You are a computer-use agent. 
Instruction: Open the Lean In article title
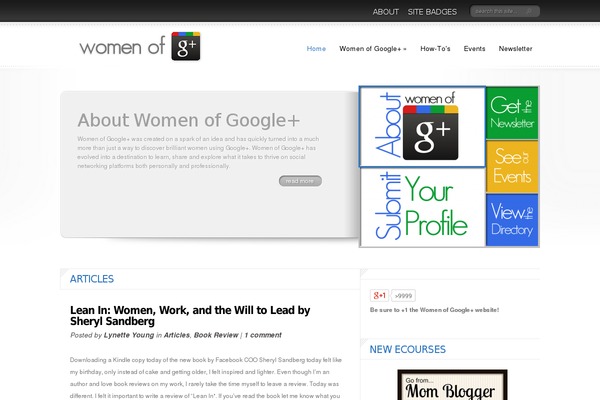190,315
